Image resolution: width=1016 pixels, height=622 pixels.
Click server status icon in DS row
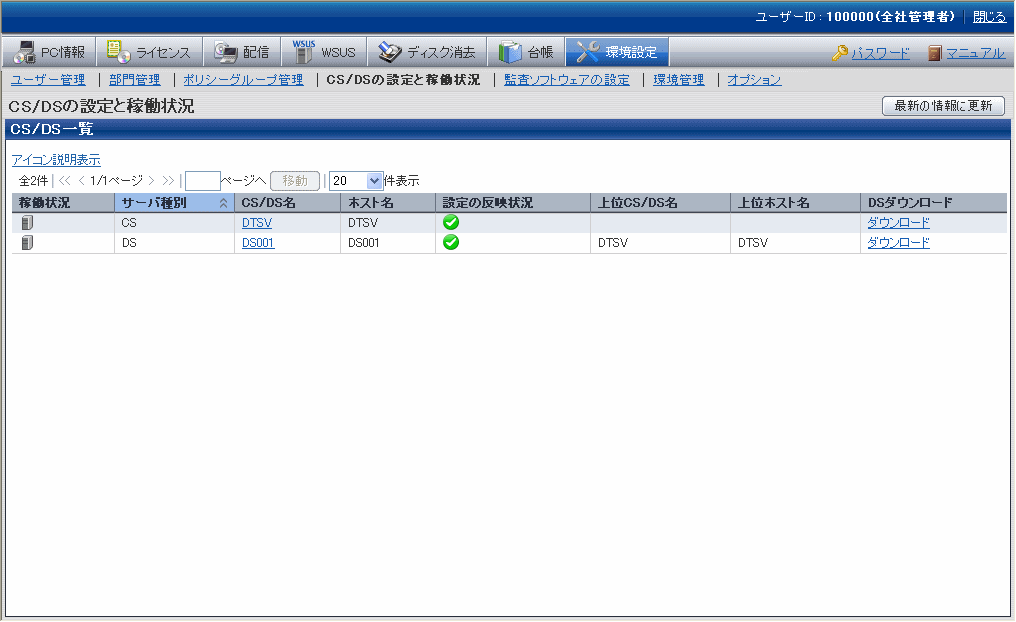(27, 243)
